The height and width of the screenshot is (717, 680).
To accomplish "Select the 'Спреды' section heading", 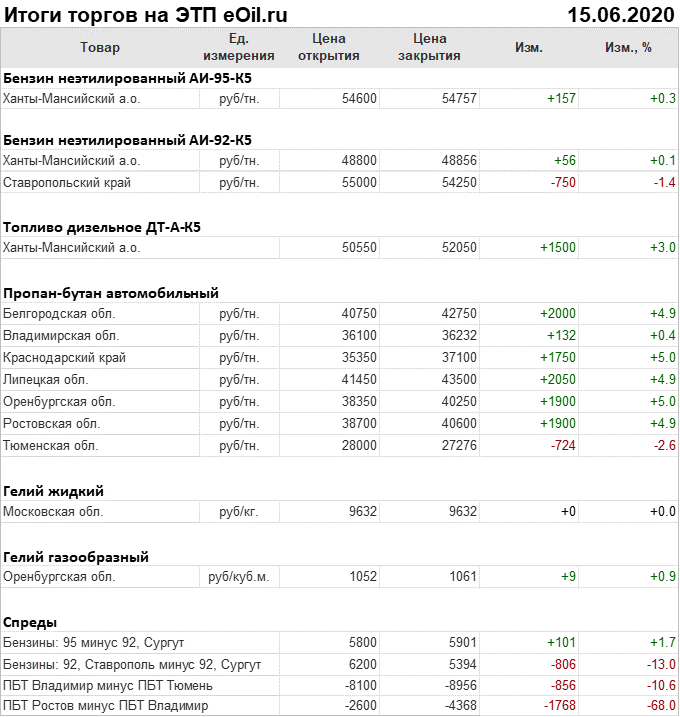I will coord(31,621).
